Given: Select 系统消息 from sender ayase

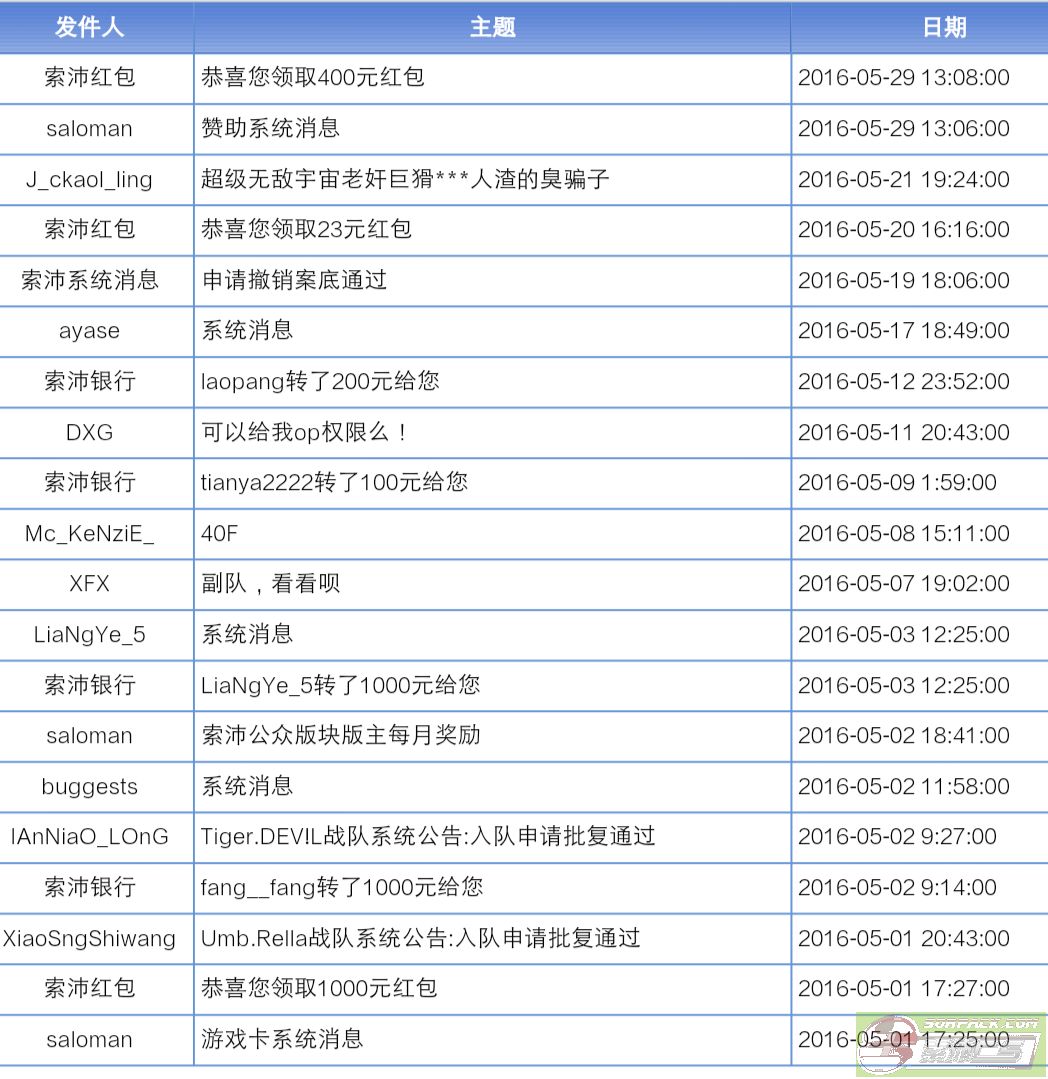Looking at the screenshot, I should point(247,330).
